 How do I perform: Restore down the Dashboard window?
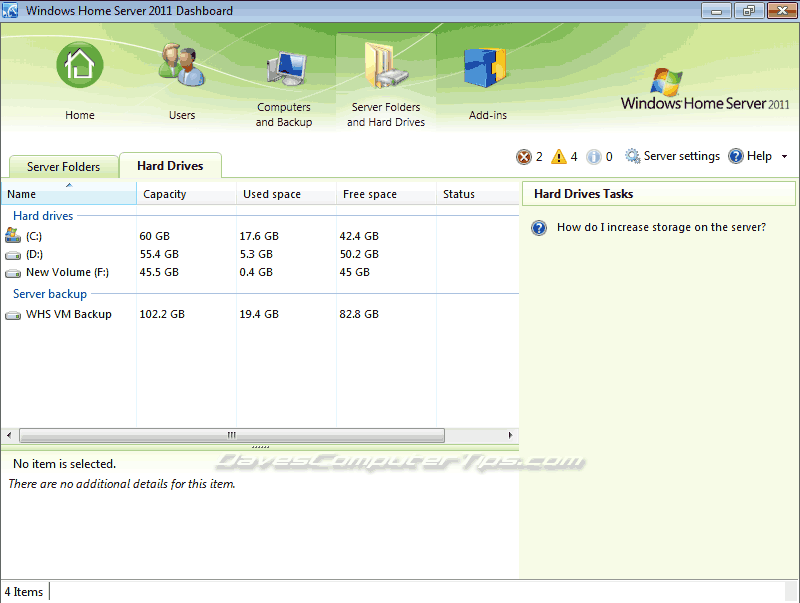tap(749, 10)
